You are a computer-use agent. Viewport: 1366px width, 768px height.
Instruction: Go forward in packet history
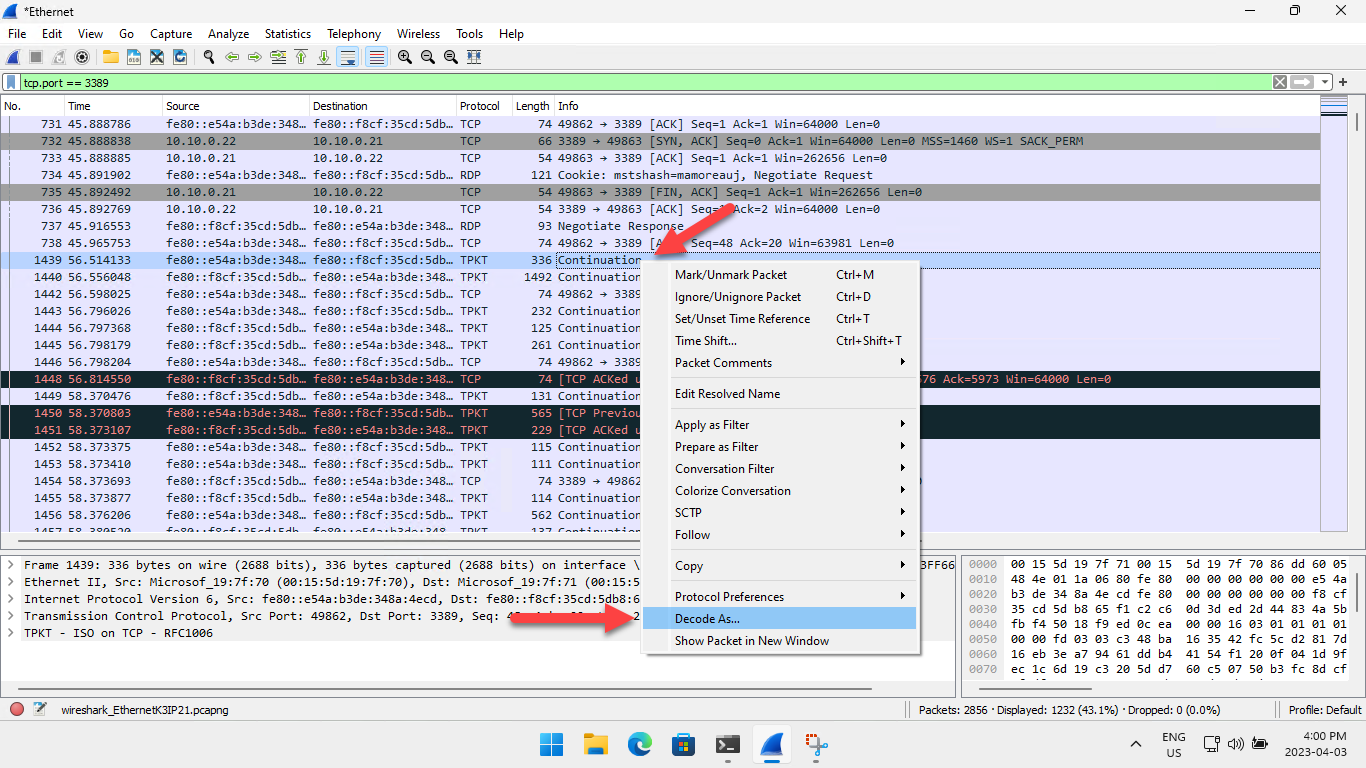(255, 57)
